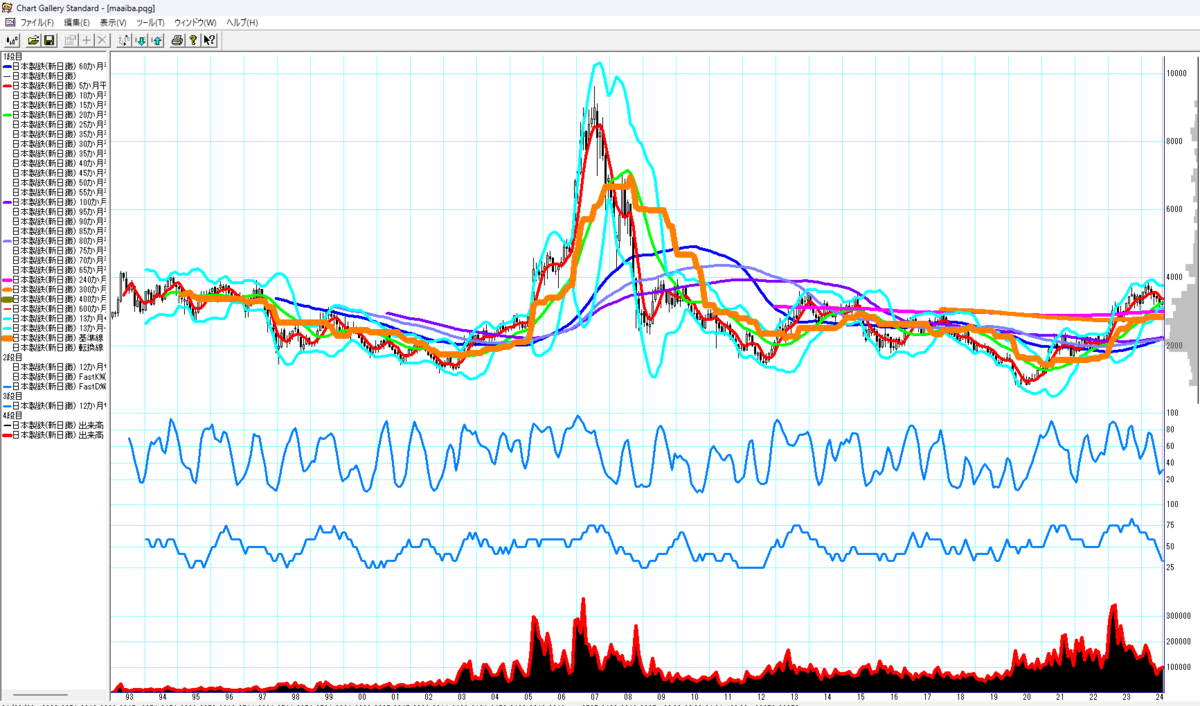Open the ウィンドウ(W) menu
Viewport: 1200px width, 706px height.
tap(196, 22)
